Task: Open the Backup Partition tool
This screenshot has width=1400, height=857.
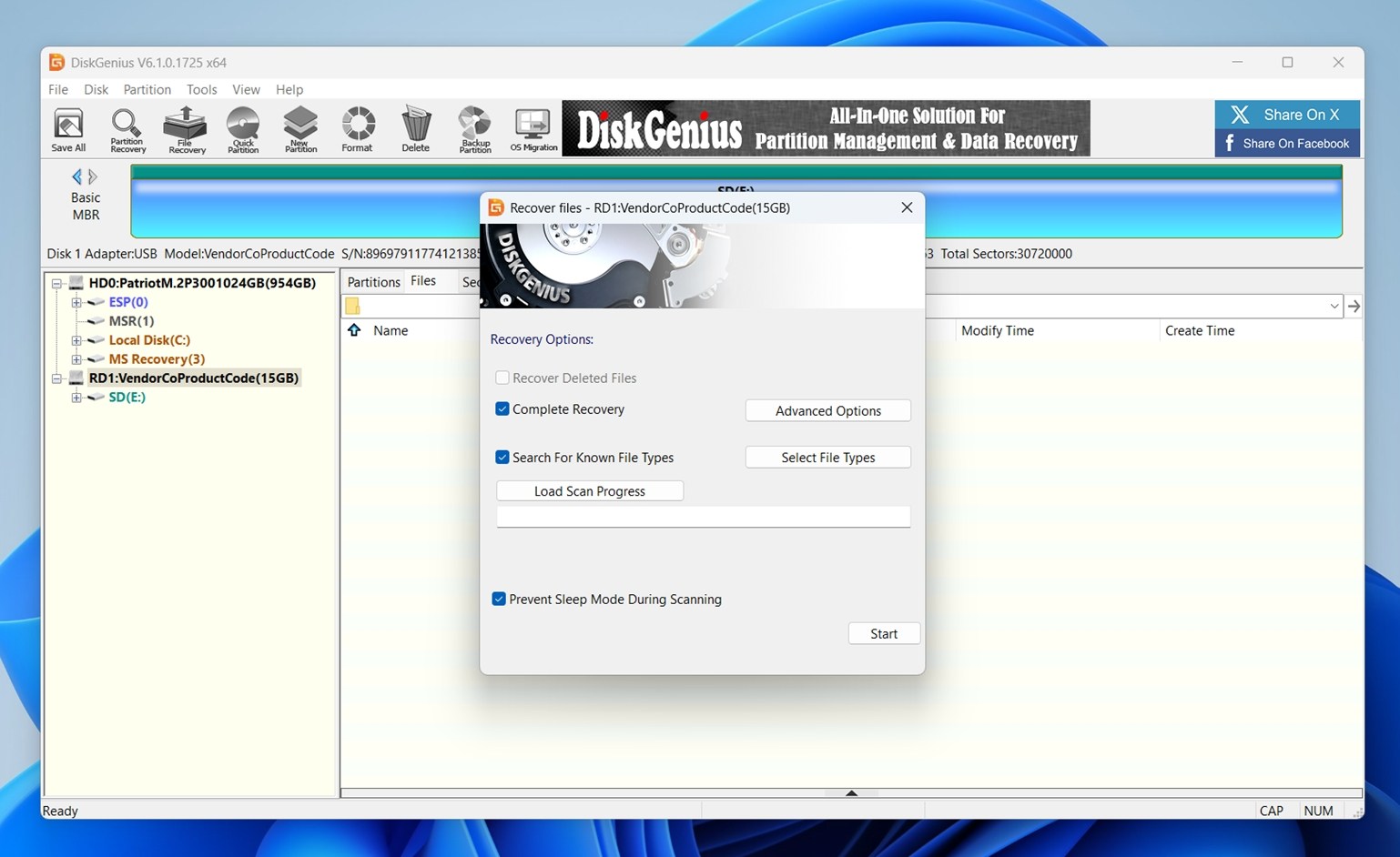Action: pyautogui.click(x=473, y=128)
